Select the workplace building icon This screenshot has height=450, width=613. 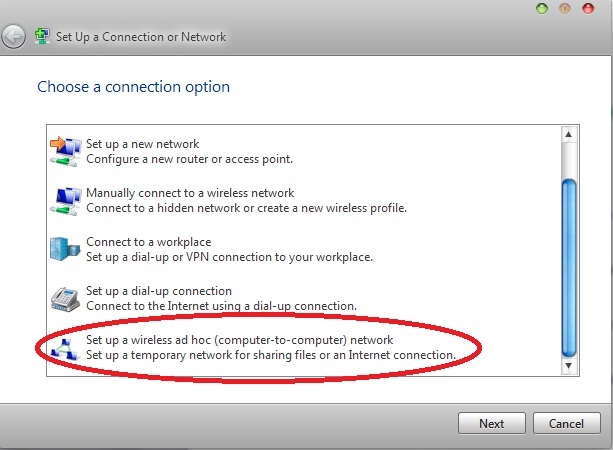pos(65,249)
